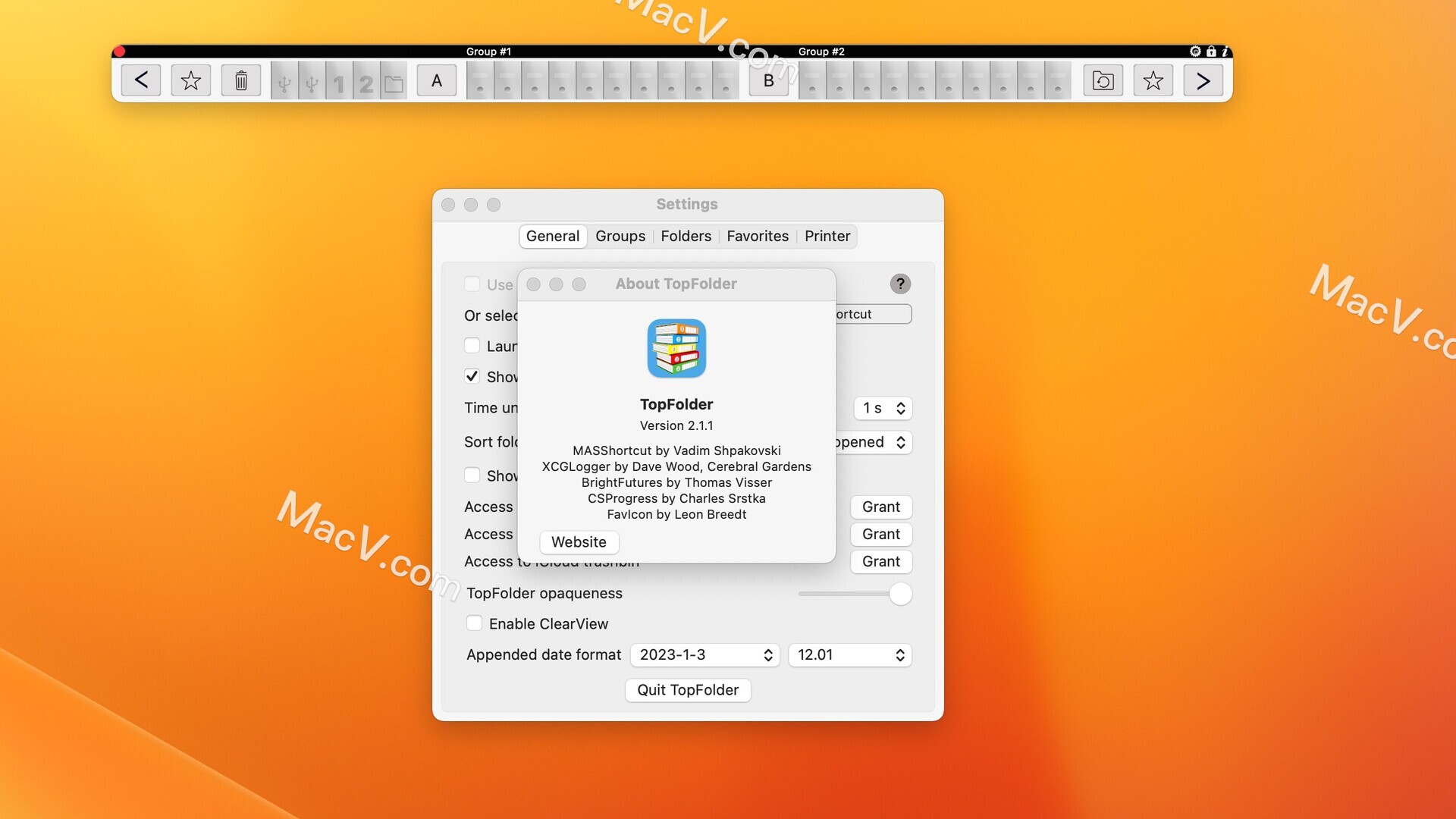1456x819 pixels.
Task: Click the middle Grant button
Action: pyautogui.click(x=881, y=535)
